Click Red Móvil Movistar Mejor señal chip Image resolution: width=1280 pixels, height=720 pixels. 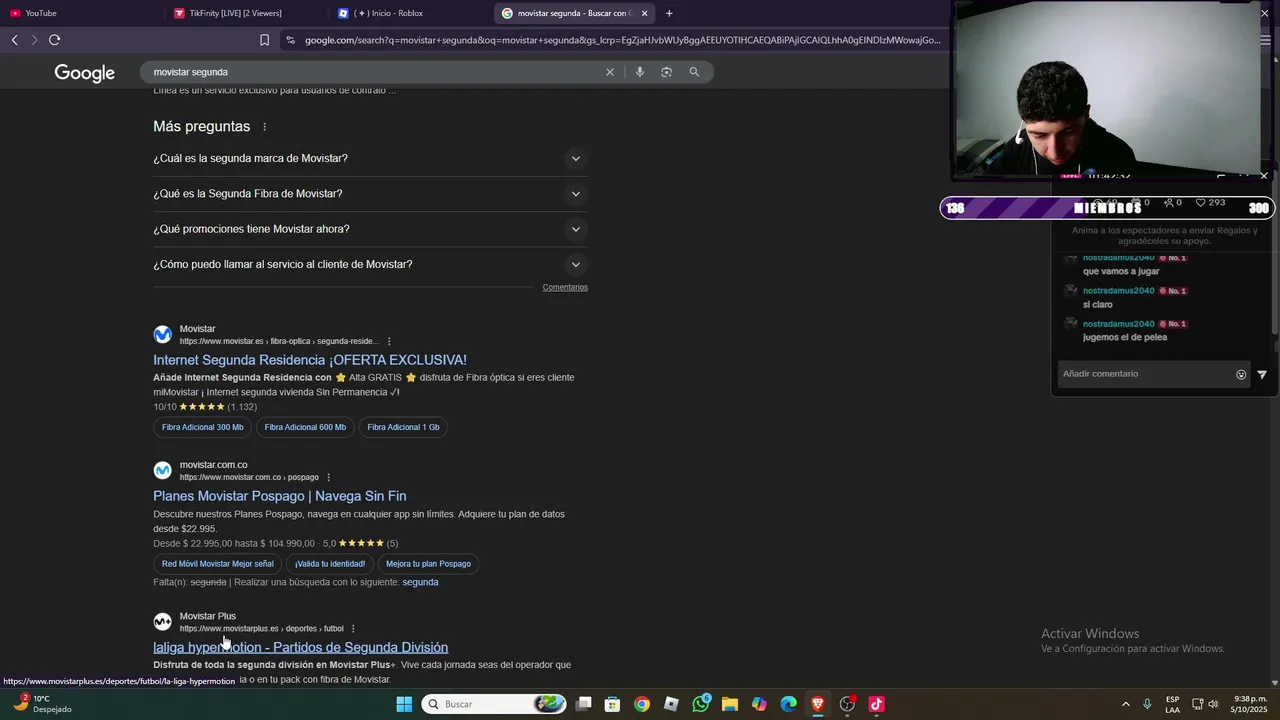218,564
